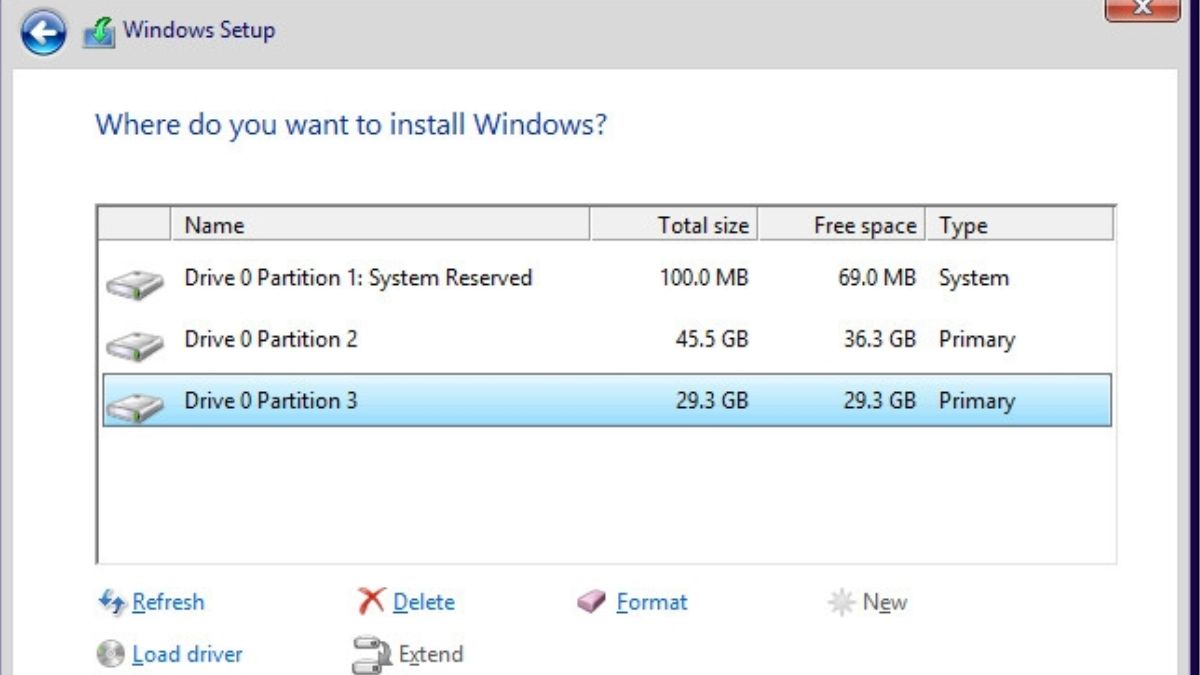
Task: Sort by the Name column header
Action: 380,225
